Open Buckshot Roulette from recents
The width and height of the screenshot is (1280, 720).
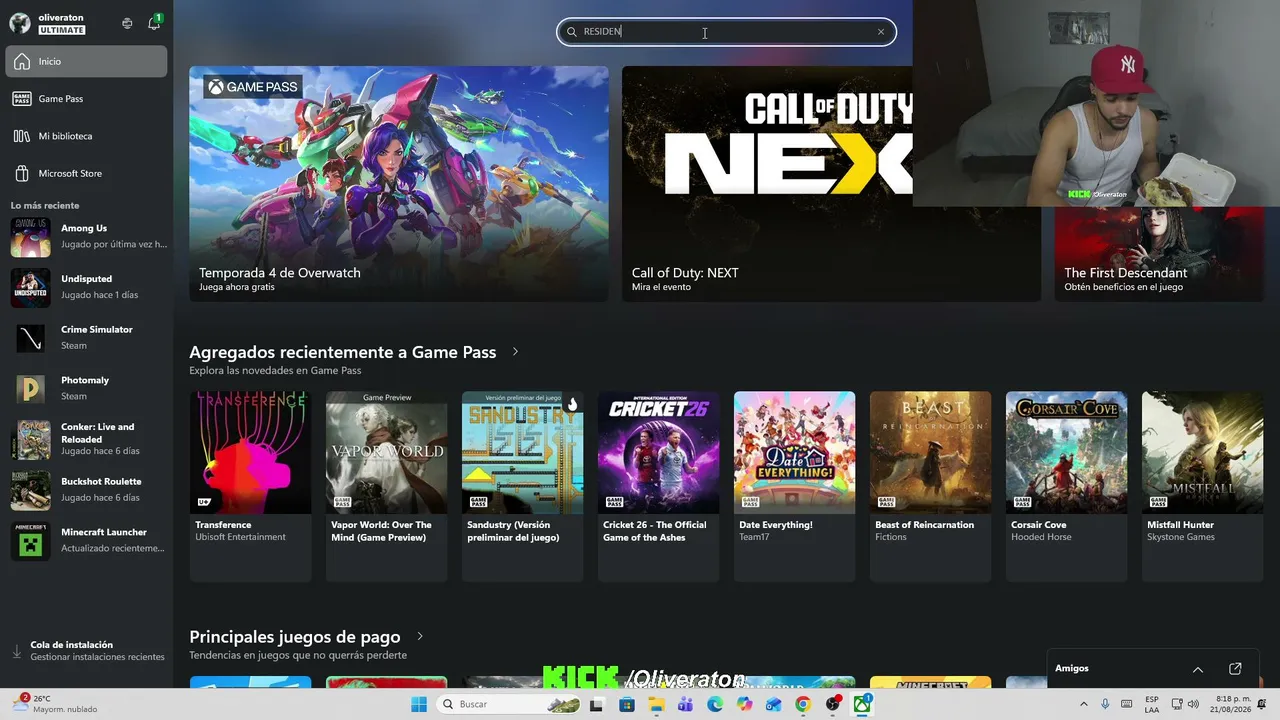point(88,489)
